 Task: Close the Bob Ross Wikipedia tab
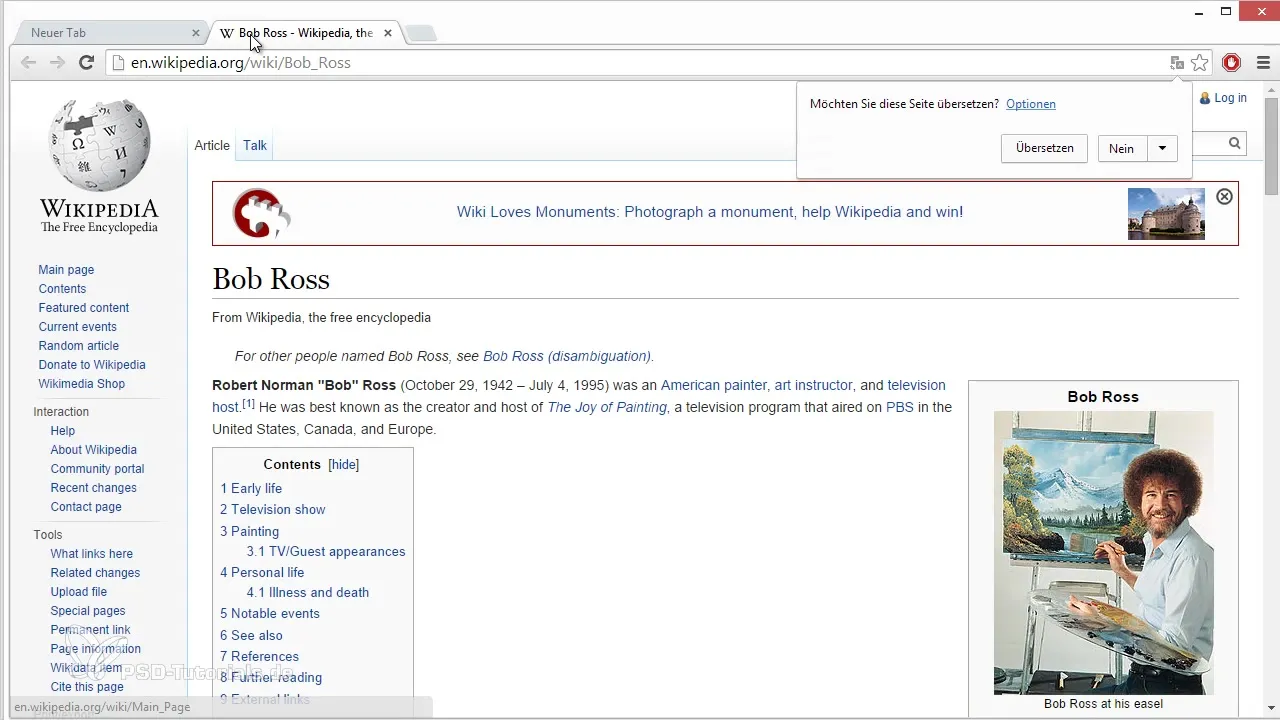click(388, 33)
